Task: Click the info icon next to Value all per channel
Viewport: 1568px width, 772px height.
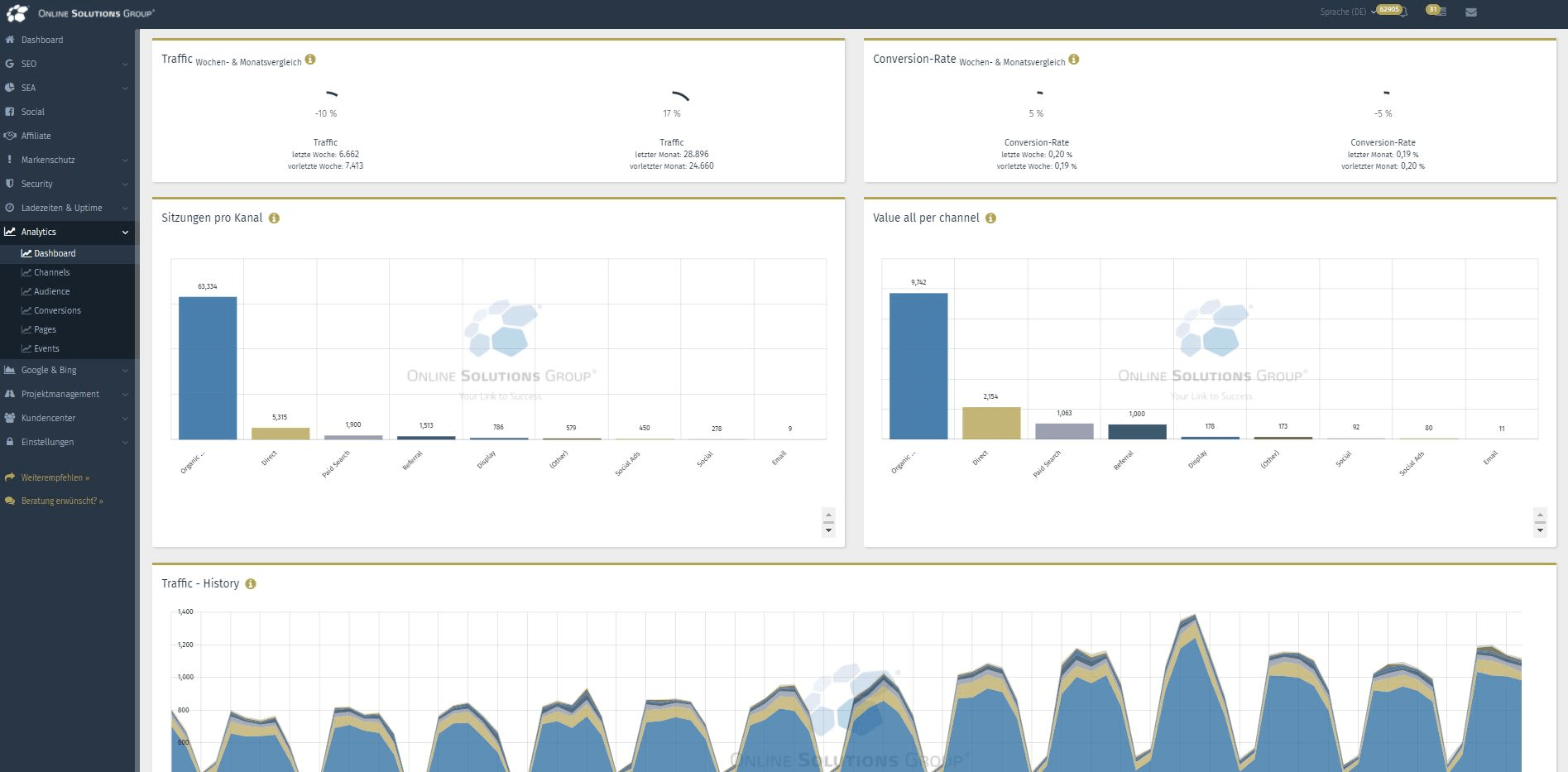Action: coord(990,218)
